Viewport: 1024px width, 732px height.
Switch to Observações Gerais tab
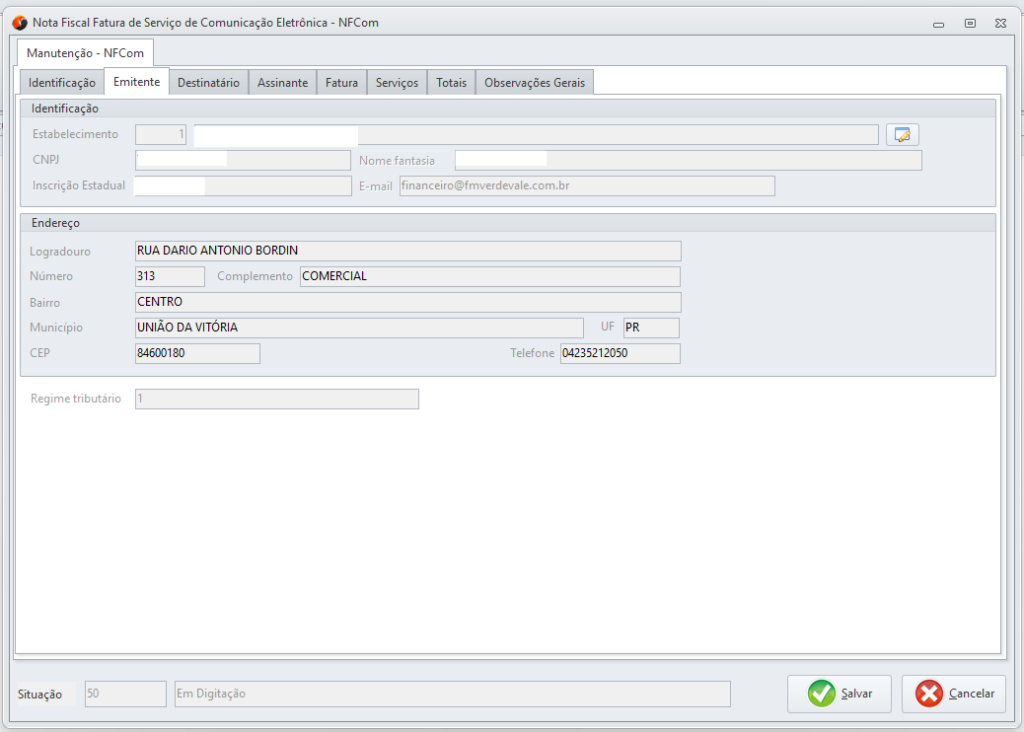pos(535,83)
